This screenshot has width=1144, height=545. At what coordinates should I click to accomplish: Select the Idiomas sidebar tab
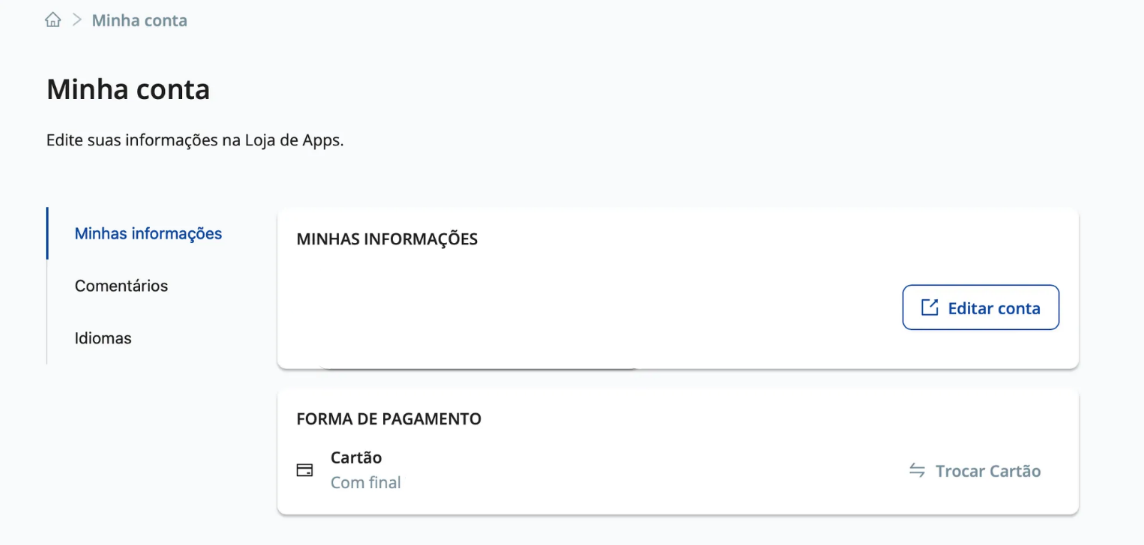pyautogui.click(x=103, y=338)
